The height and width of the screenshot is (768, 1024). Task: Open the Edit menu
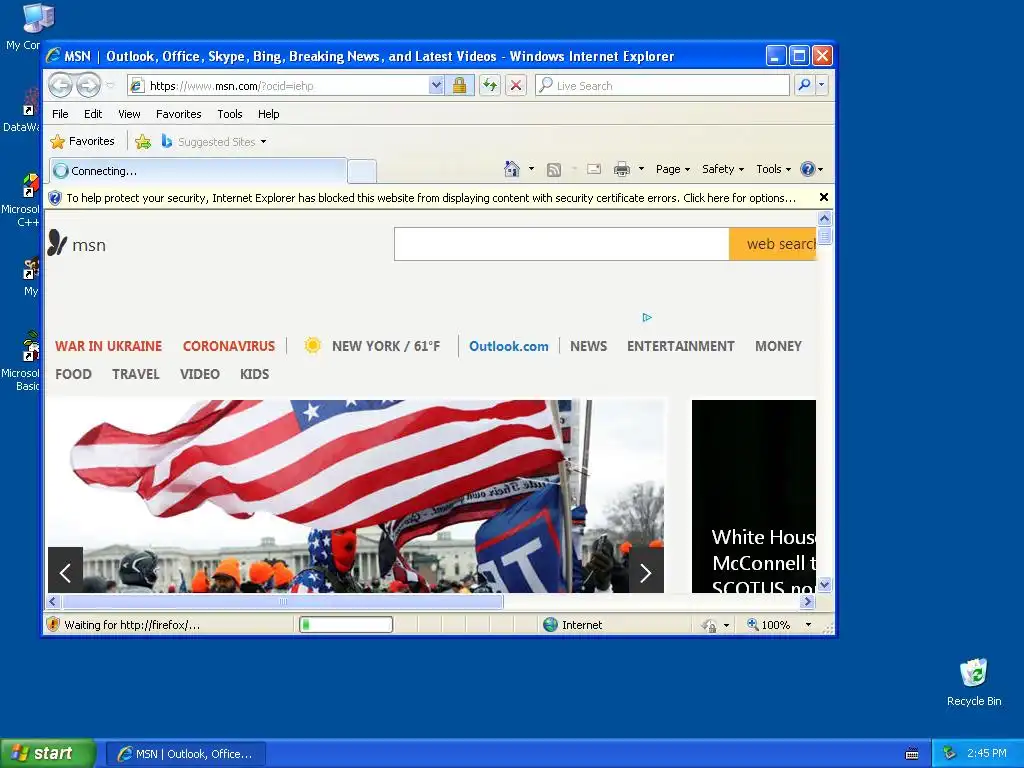93,114
